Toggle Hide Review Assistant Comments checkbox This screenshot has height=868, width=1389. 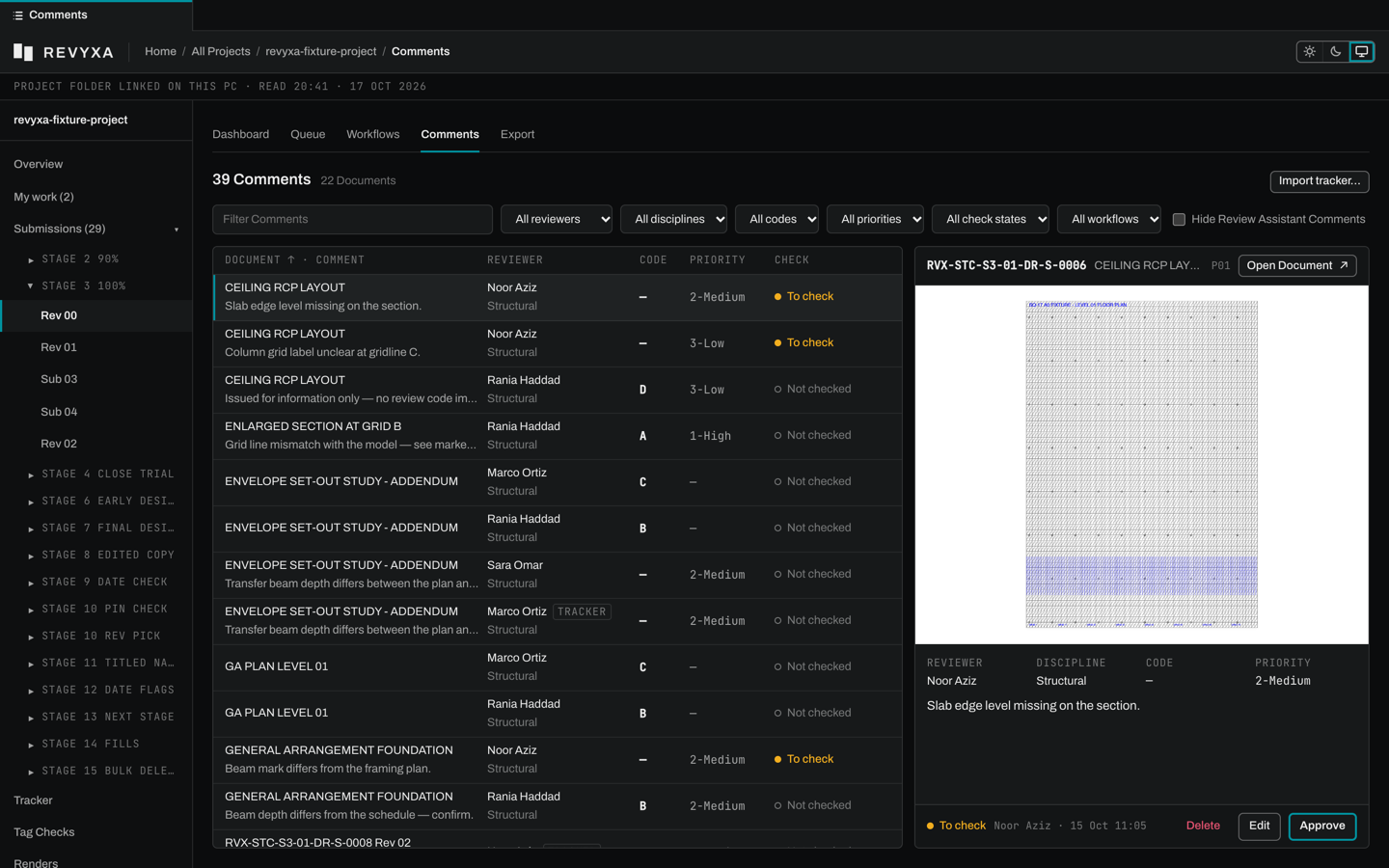[x=1179, y=220]
